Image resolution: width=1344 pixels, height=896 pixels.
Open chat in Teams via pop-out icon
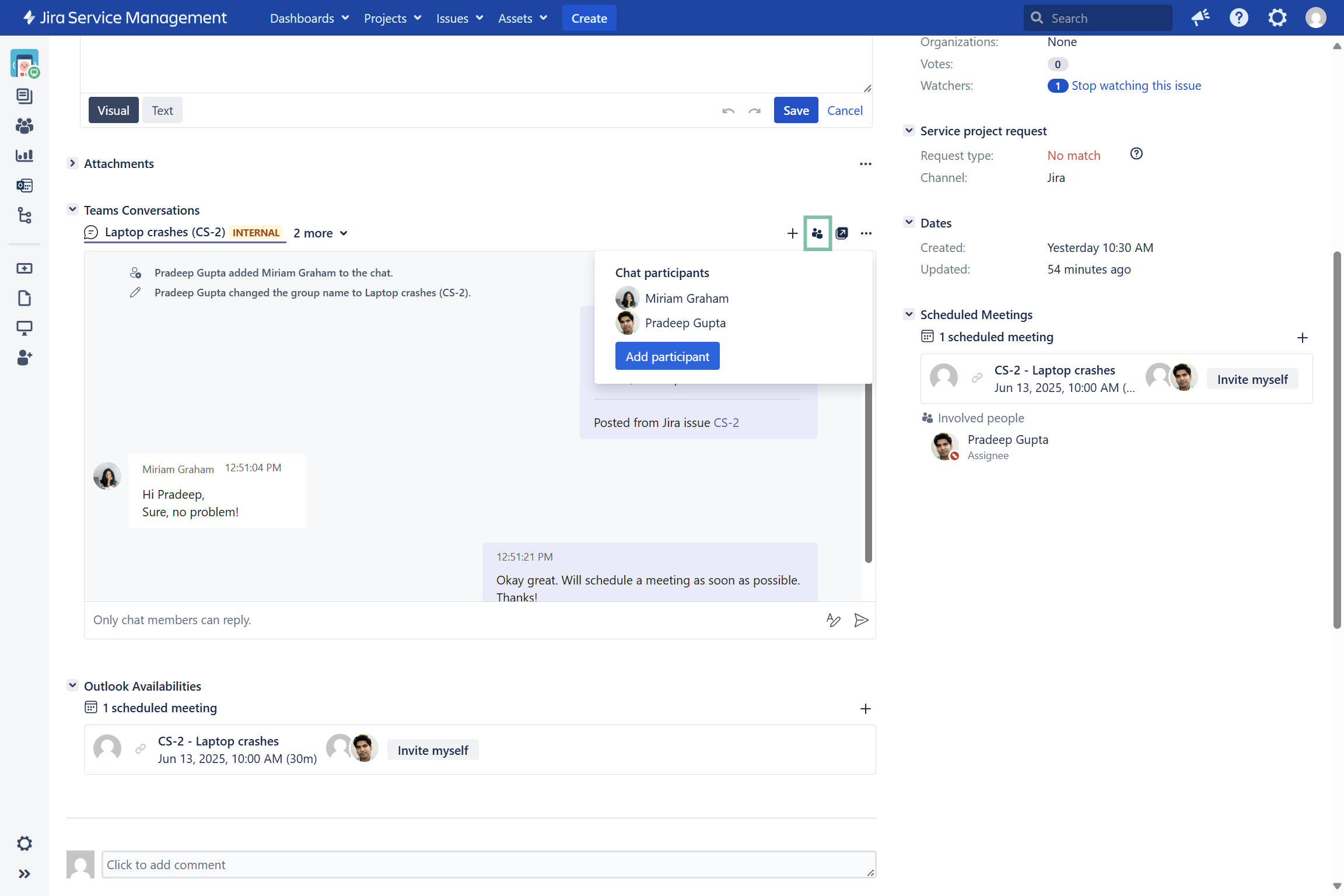842,233
